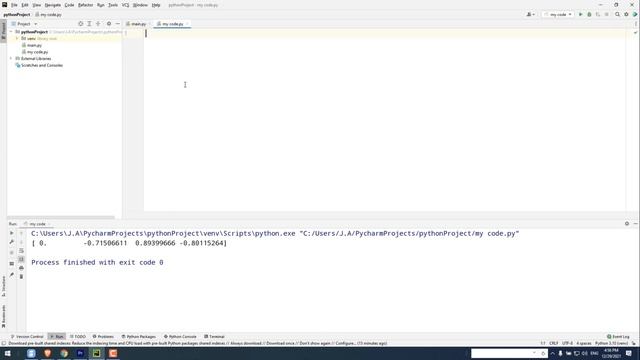The image size is (640, 360).
Task: Open IDE settings gear in top-right toolbar
Action: pos(626,14)
